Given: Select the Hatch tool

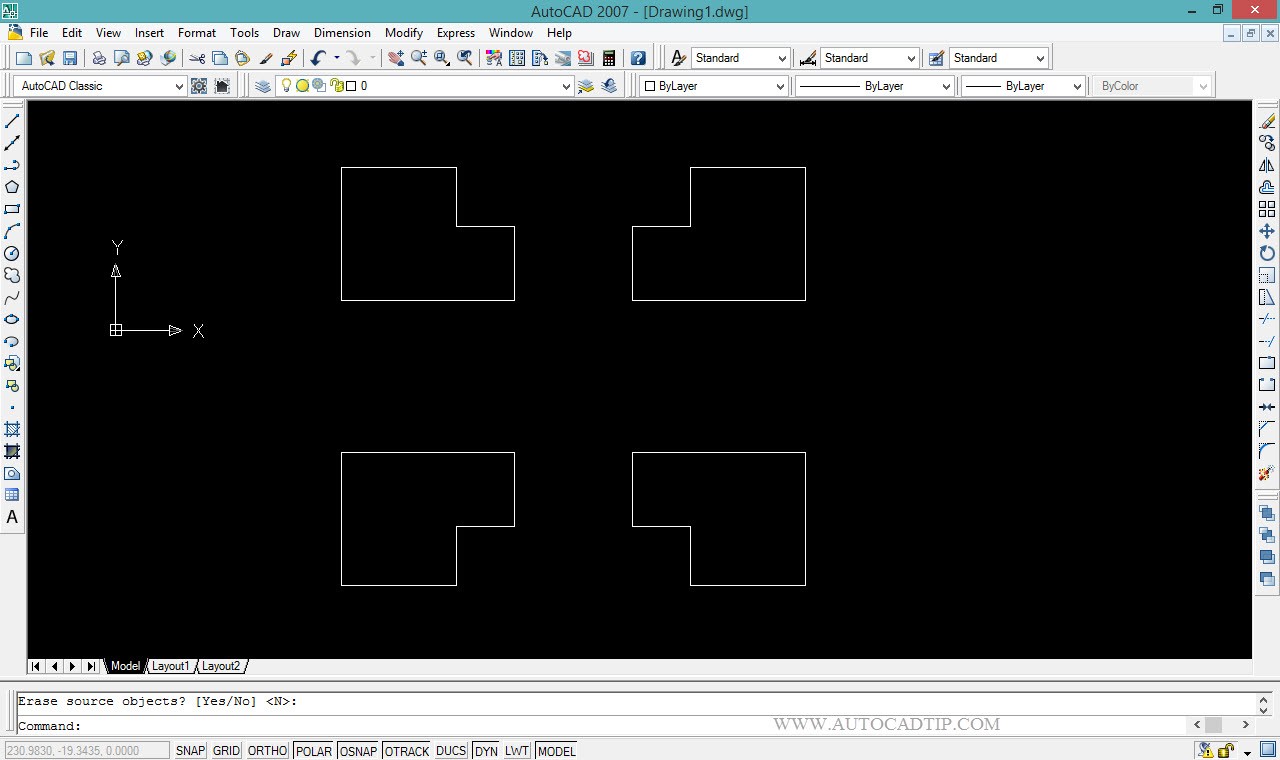Looking at the screenshot, I should click(x=12, y=430).
